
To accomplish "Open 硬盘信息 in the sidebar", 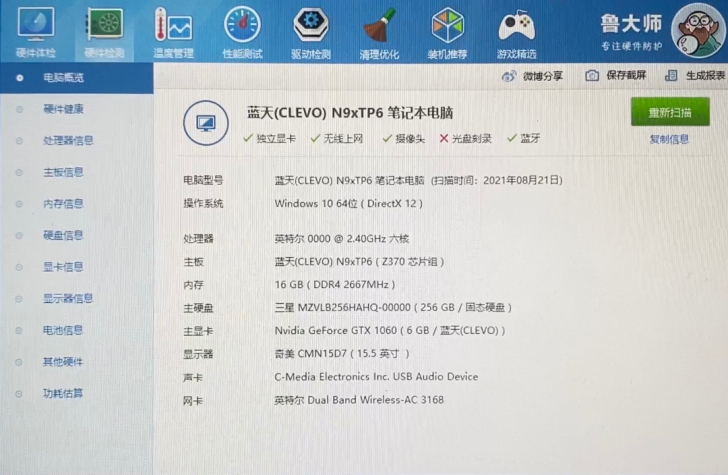I will (x=63, y=235).
